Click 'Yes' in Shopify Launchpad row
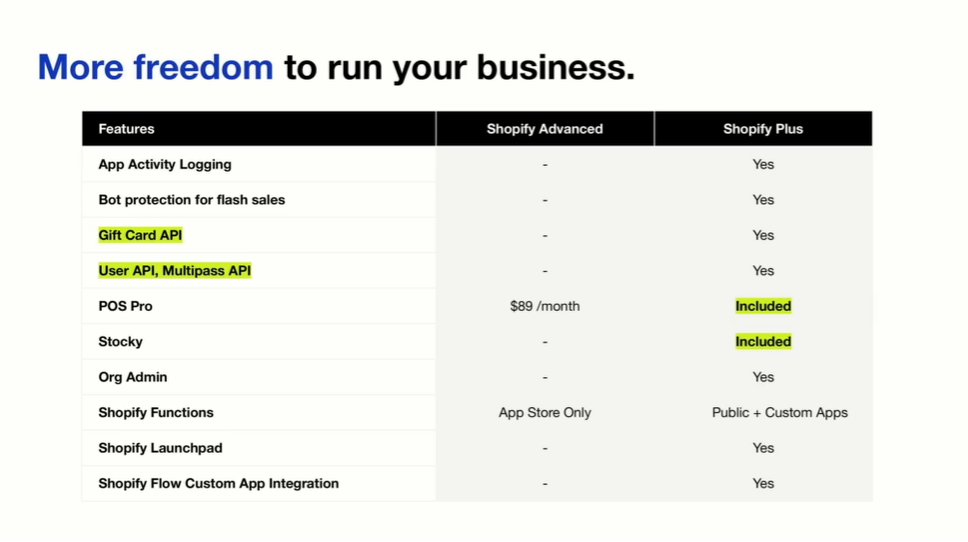The height and width of the screenshot is (542, 968). point(763,448)
